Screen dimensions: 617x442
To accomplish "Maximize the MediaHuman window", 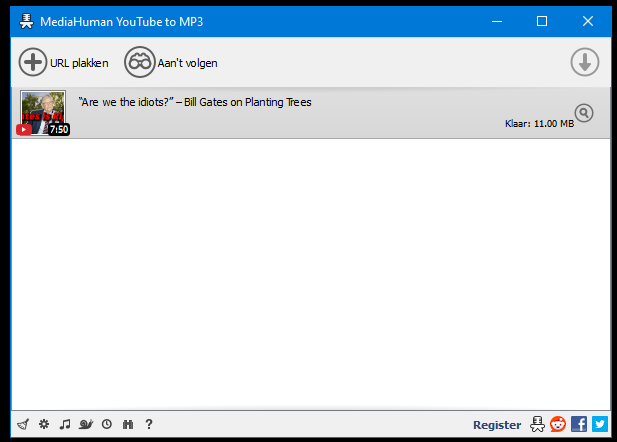I will coord(542,21).
